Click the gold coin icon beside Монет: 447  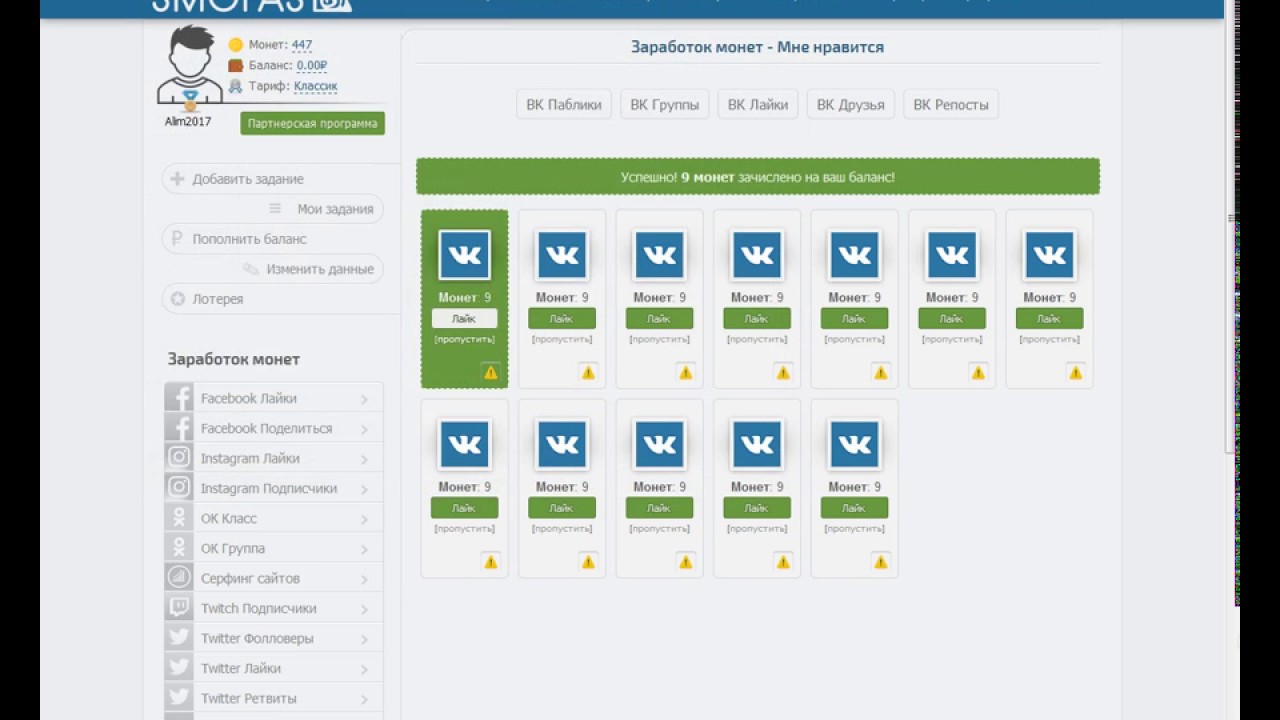pos(235,45)
